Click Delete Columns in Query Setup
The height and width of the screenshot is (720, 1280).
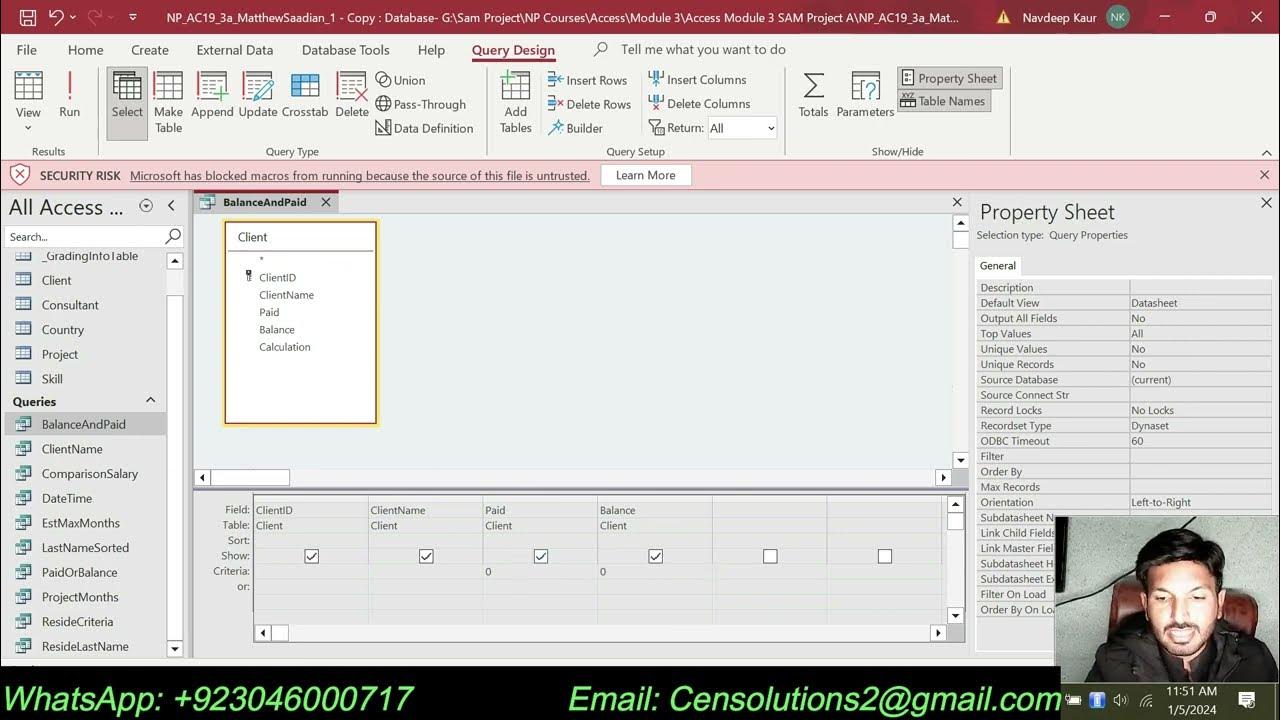pyautogui.click(x=700, y=104)
